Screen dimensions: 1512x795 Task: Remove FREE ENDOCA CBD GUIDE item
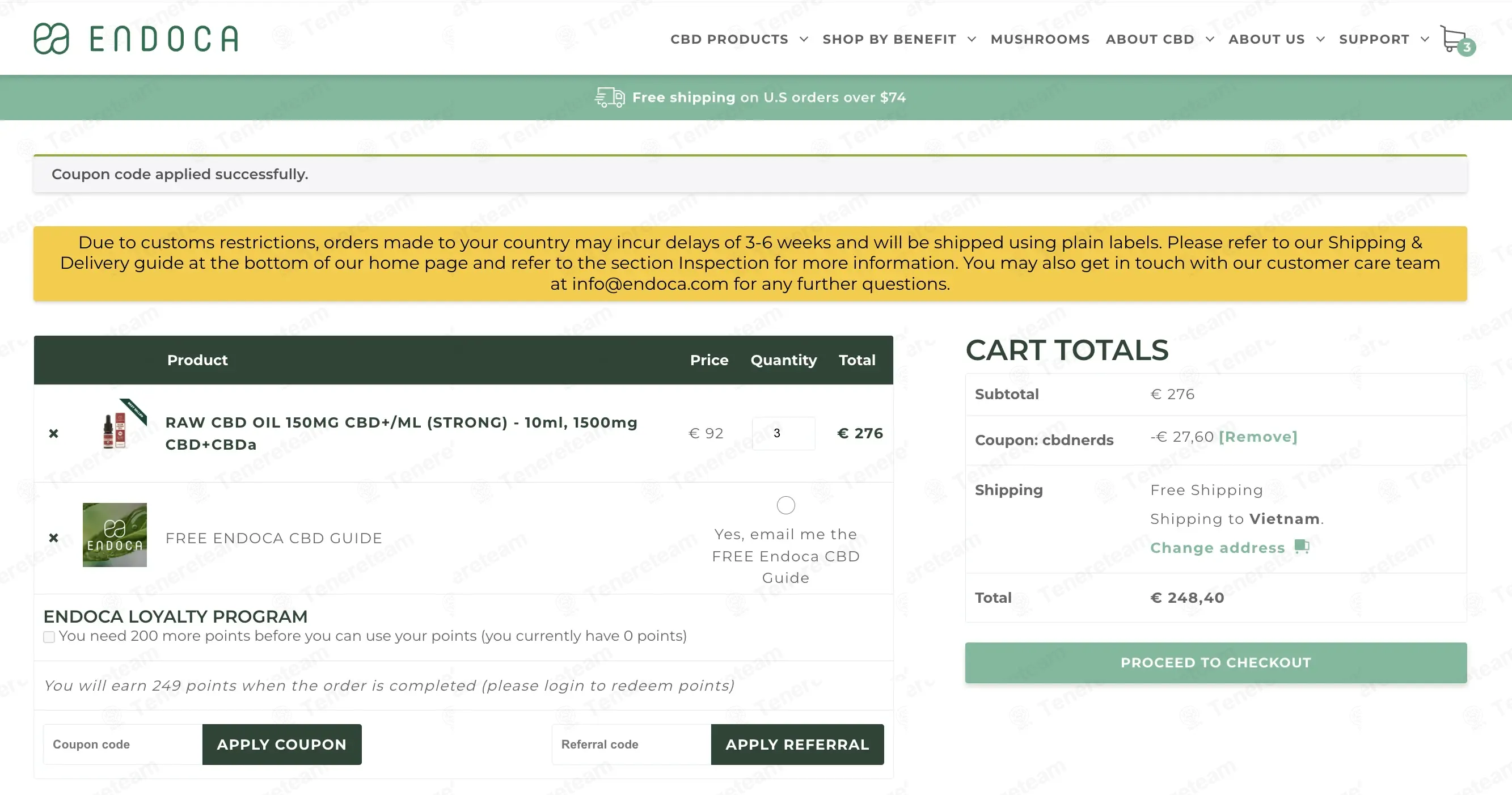click(x=53, y=538)
